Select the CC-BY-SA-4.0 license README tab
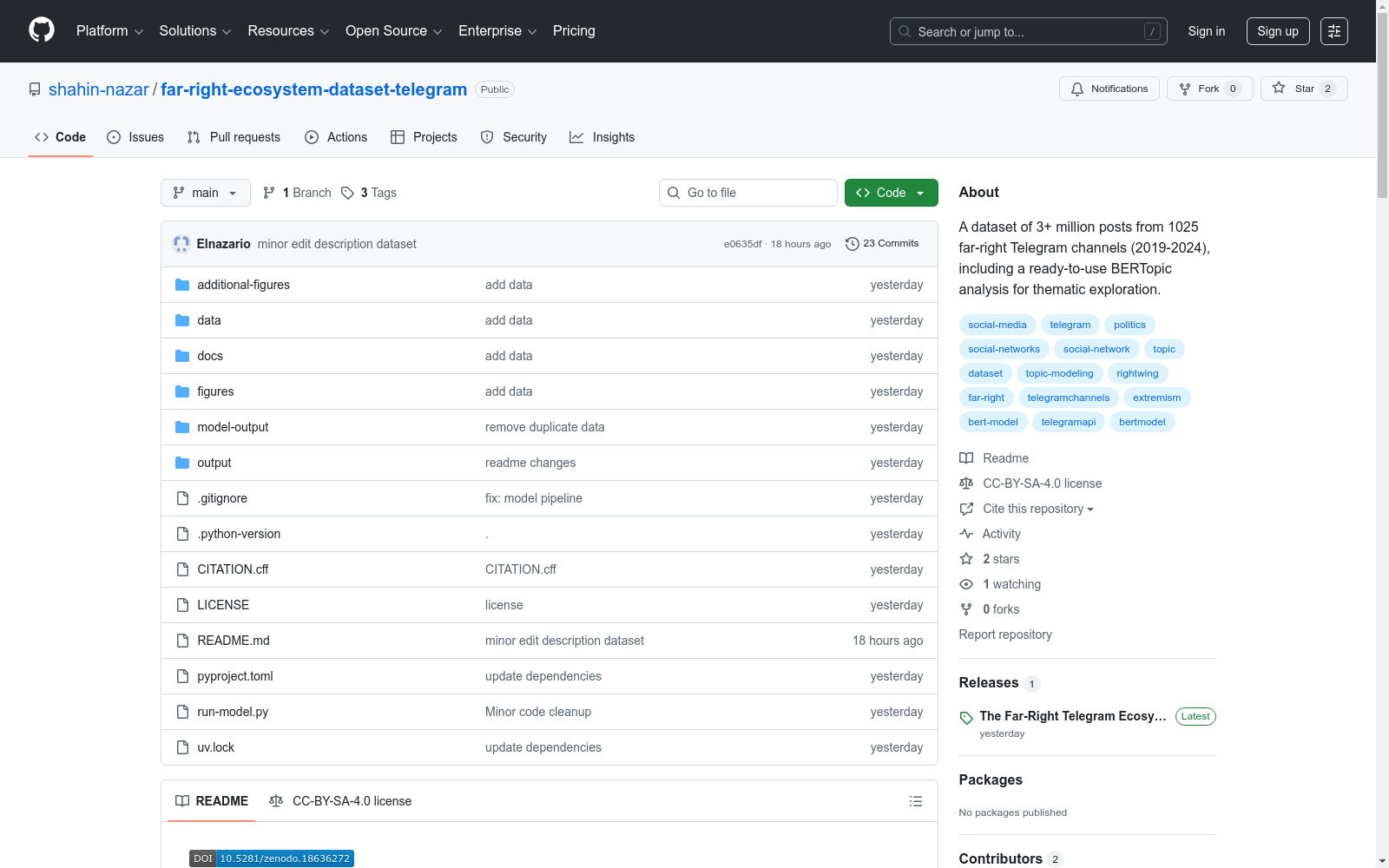1389x868 pixels. pyautogui.click(x=340, y=801)
